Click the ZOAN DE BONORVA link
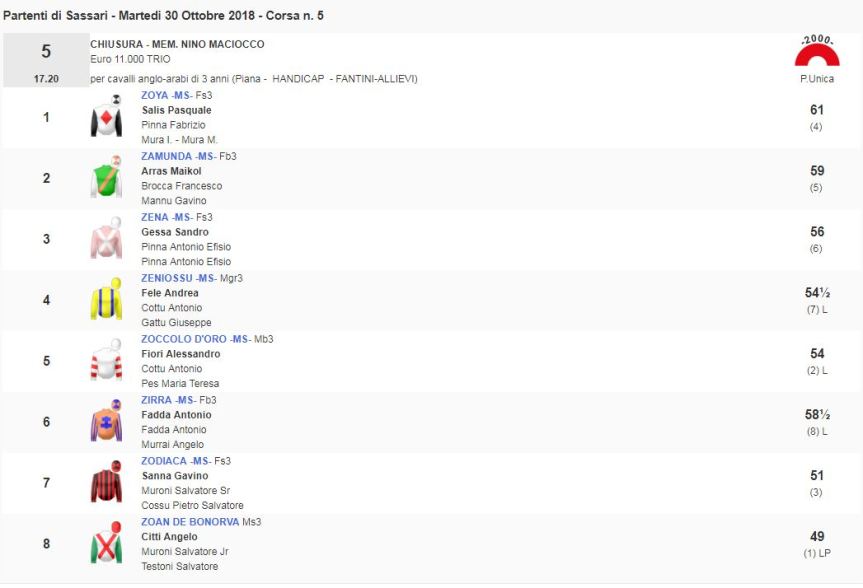Viewport: 863px width, 588px height. coord(190,522)
